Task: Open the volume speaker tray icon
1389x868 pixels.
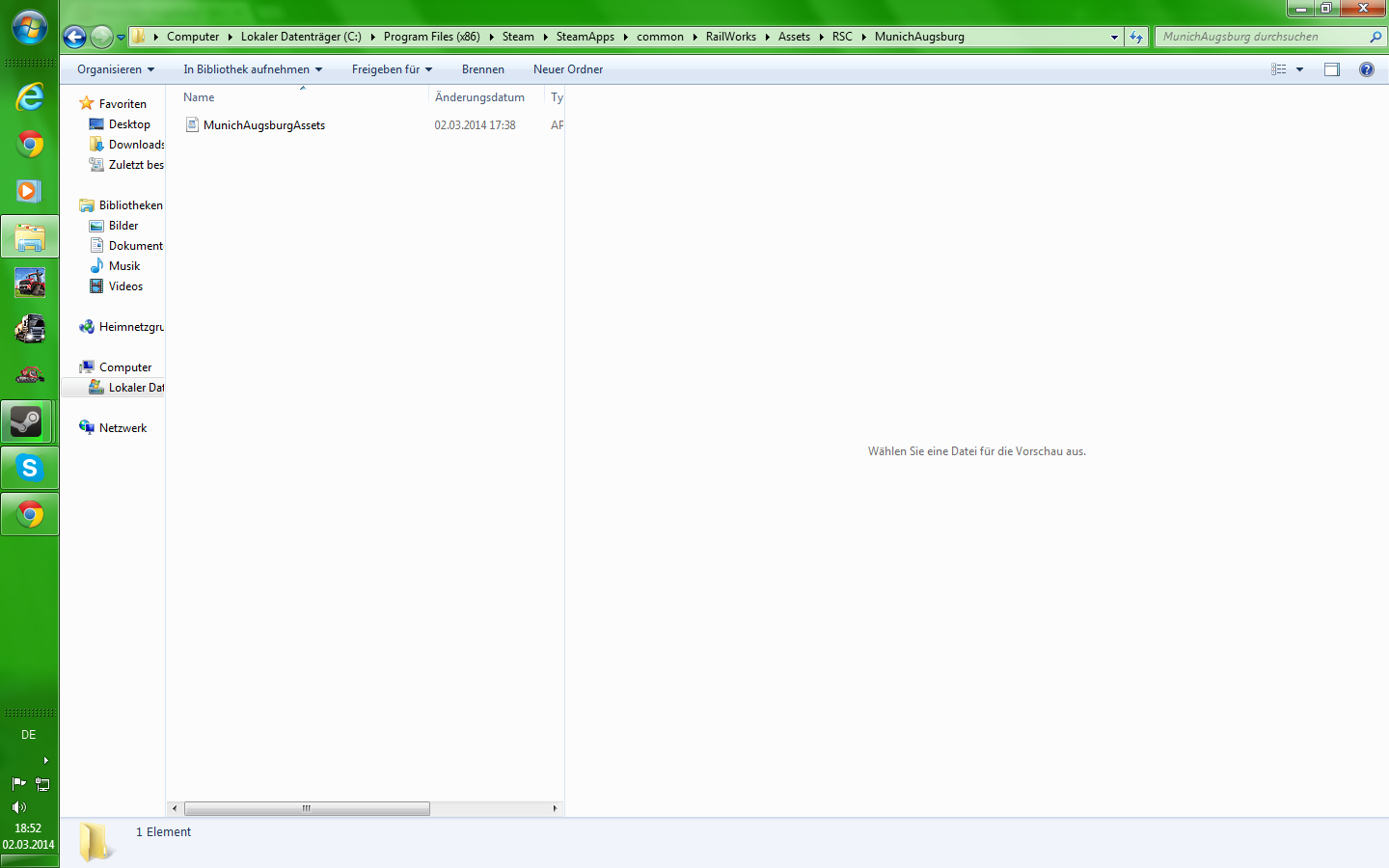Action: pyautogui.click(x=18, y=807)
